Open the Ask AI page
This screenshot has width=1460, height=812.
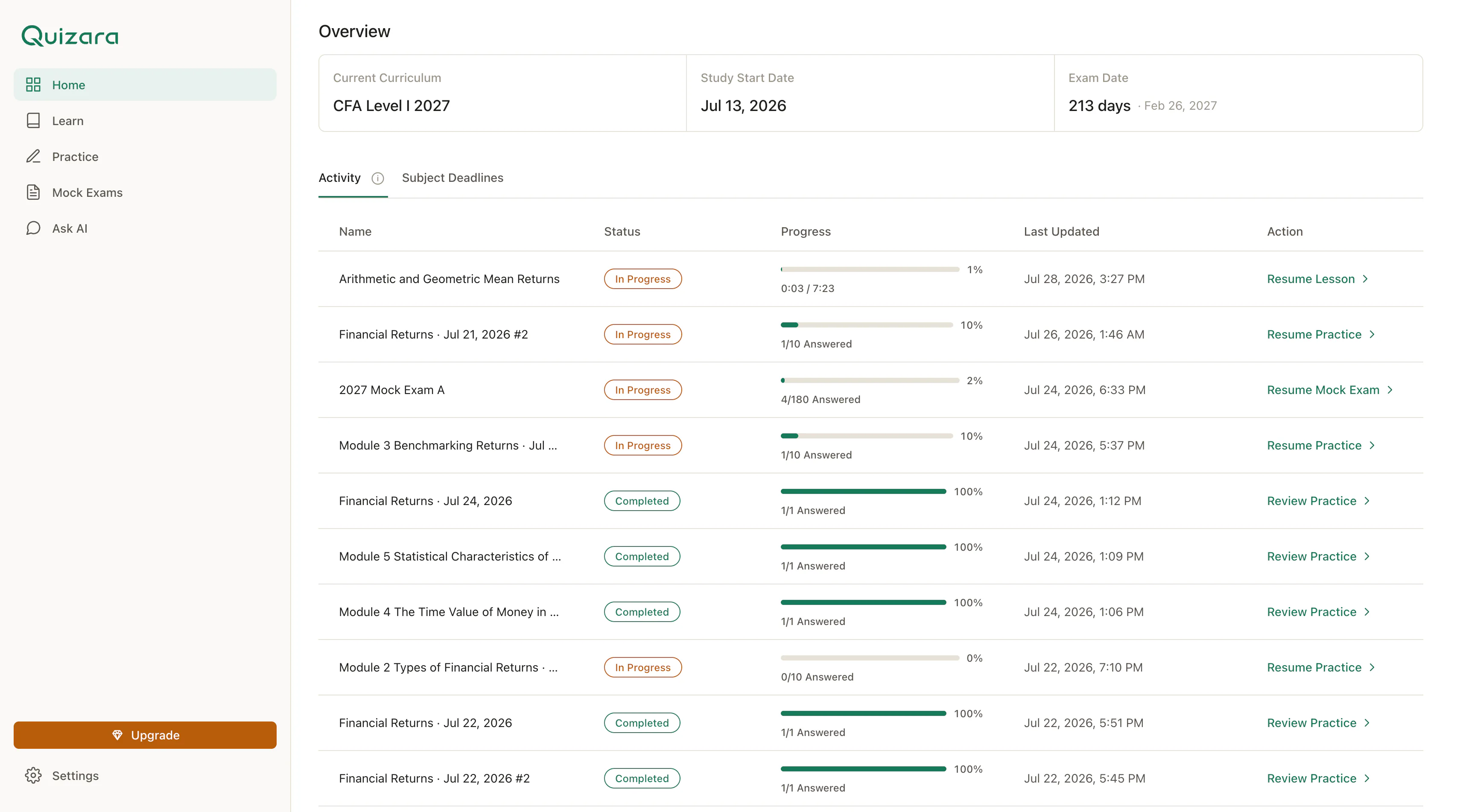click(x=145, y=228)
